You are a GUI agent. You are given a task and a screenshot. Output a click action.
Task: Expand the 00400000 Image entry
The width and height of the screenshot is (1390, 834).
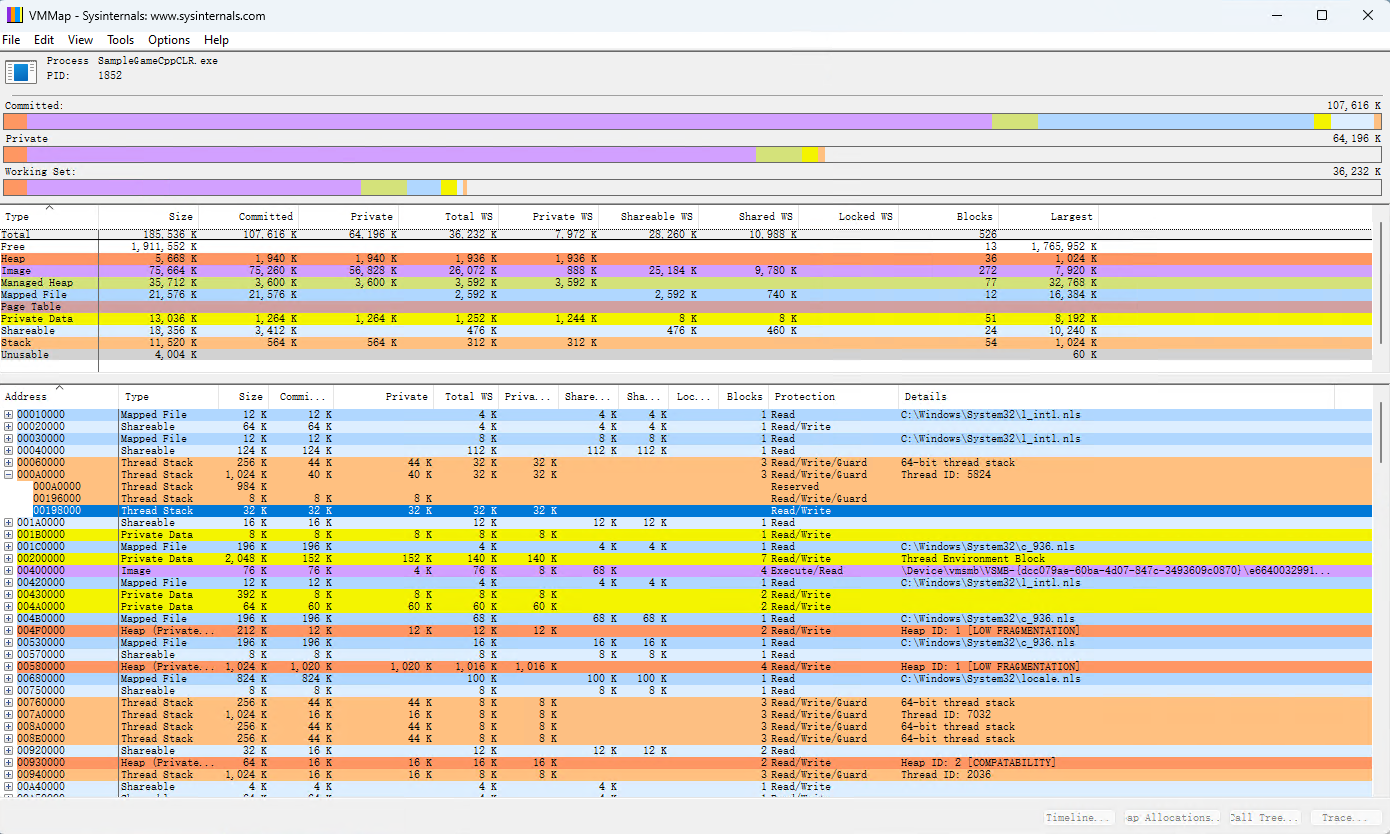pos(9,570)
